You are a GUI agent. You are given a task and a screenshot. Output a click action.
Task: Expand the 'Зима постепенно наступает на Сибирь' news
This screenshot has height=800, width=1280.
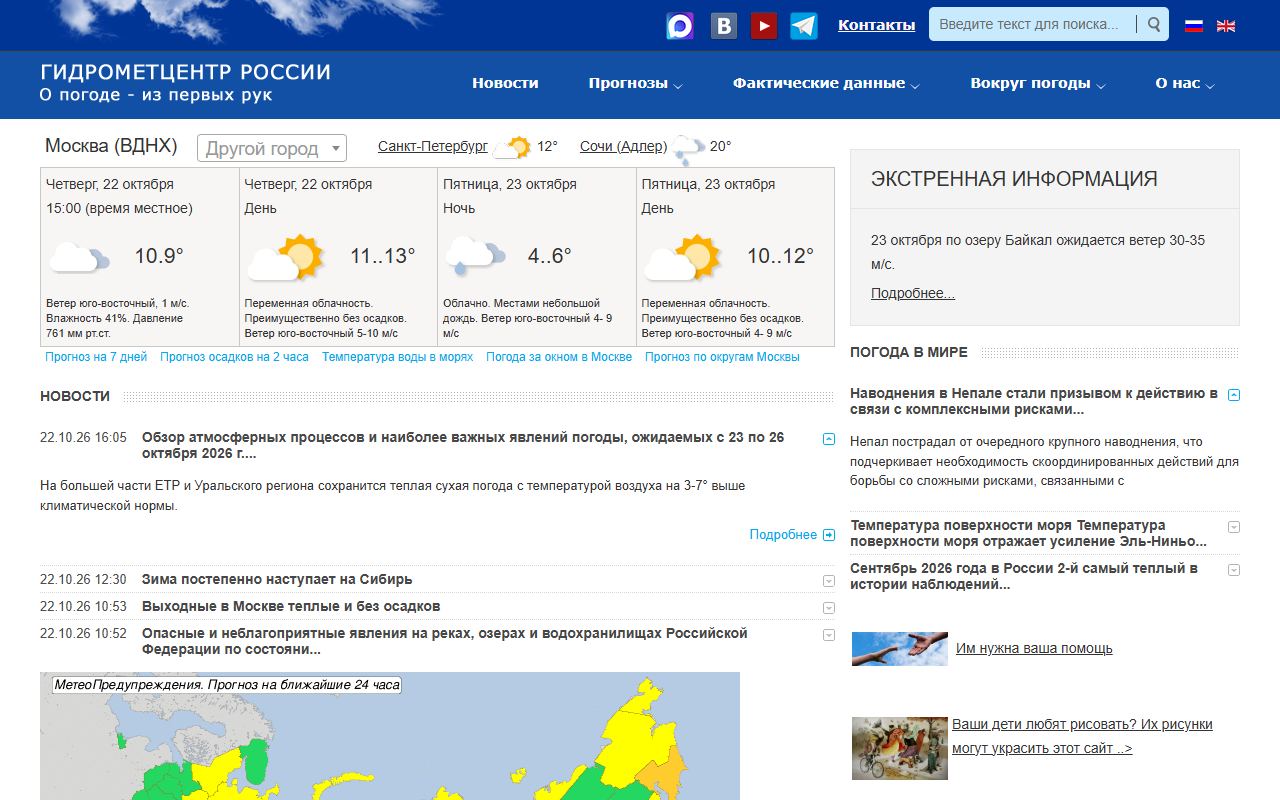pos(829,580)
